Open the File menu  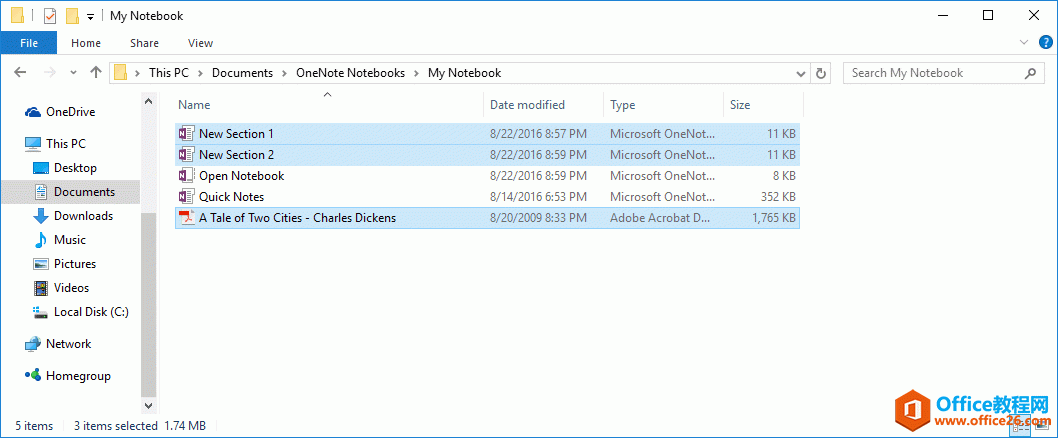click(29, 43)
